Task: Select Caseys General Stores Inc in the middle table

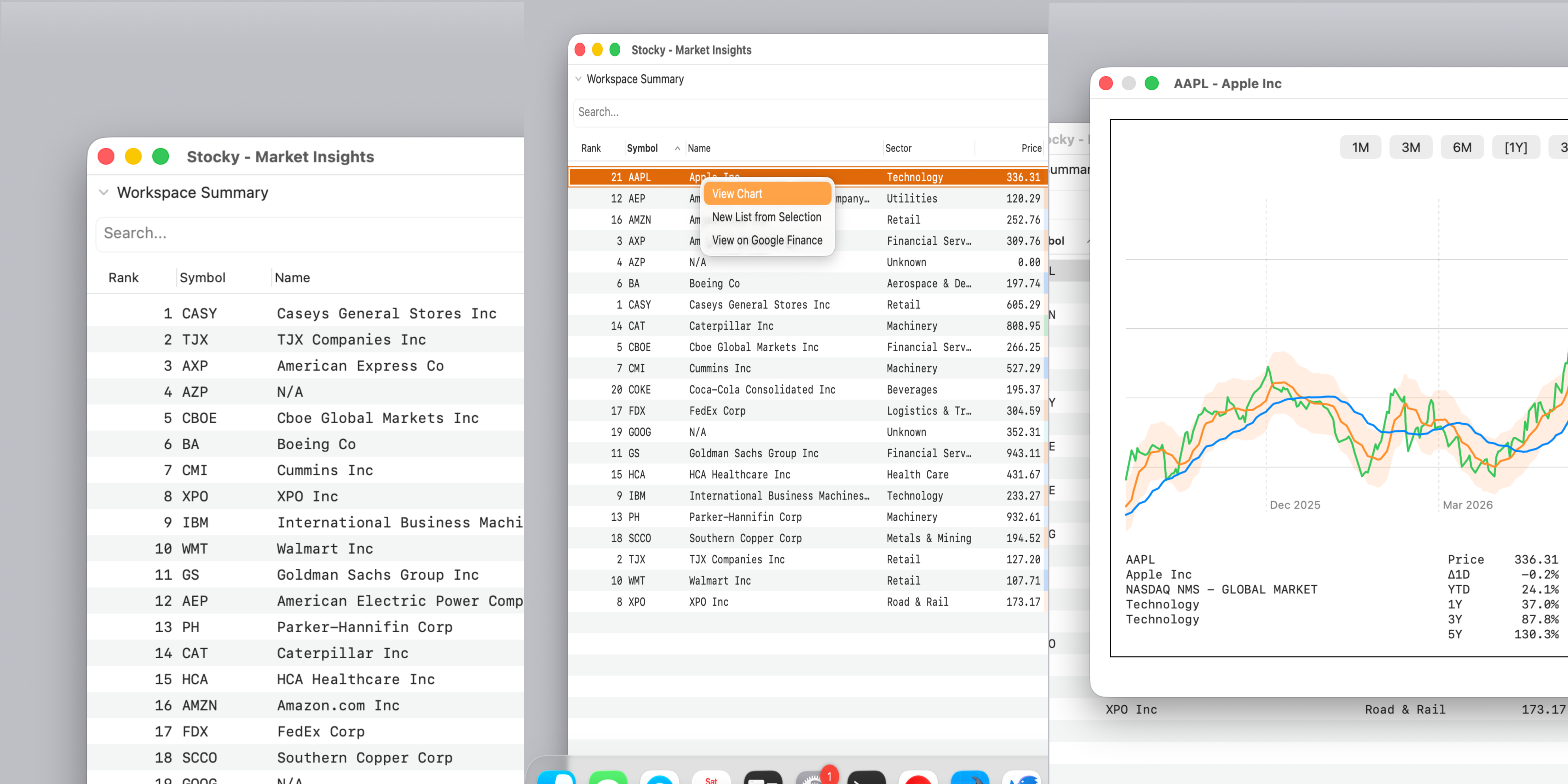Action: click(x=759, y=305)
